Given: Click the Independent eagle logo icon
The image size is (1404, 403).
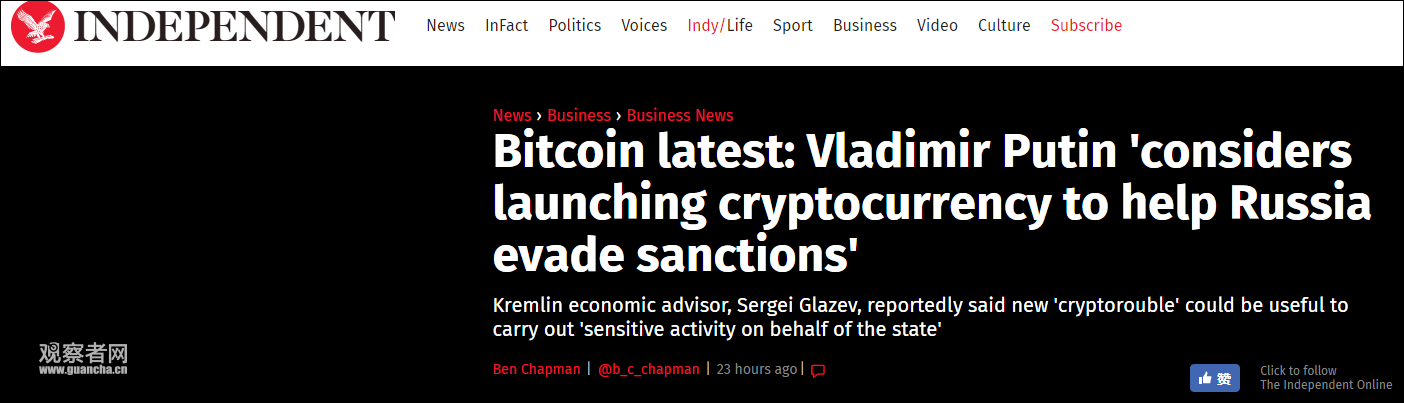Looking at the screenshot, I should pos(38,27).
